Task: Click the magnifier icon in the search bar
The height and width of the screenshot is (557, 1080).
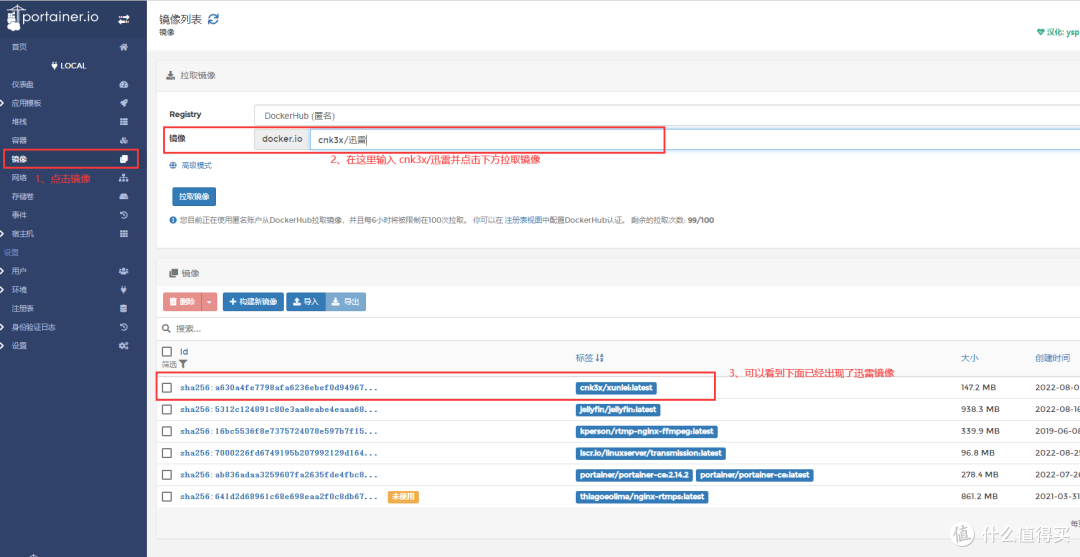Action: click(x=167, y=329)
